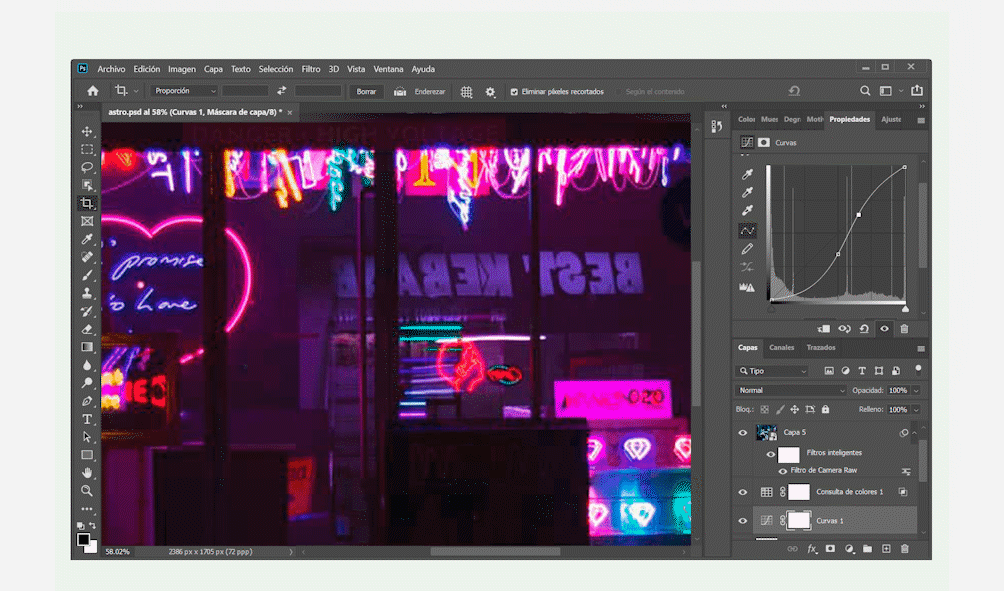Screen dimensions: 1004x591
Task: Create a new layer group folder
Action: pyautogui.click(x=867, y=549)
